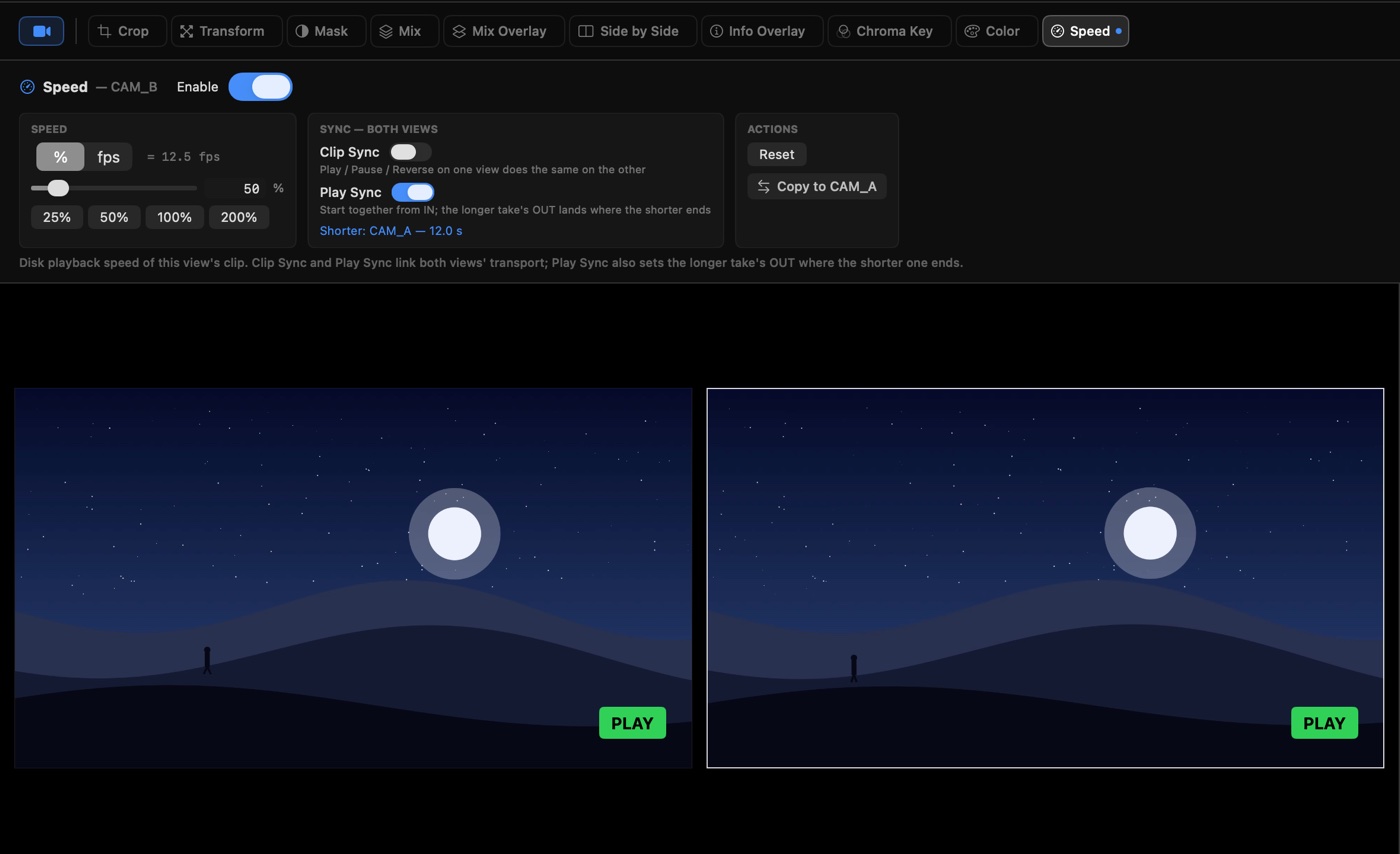
Task: Click the active Speed tab
Action: tap(1085, 31)
